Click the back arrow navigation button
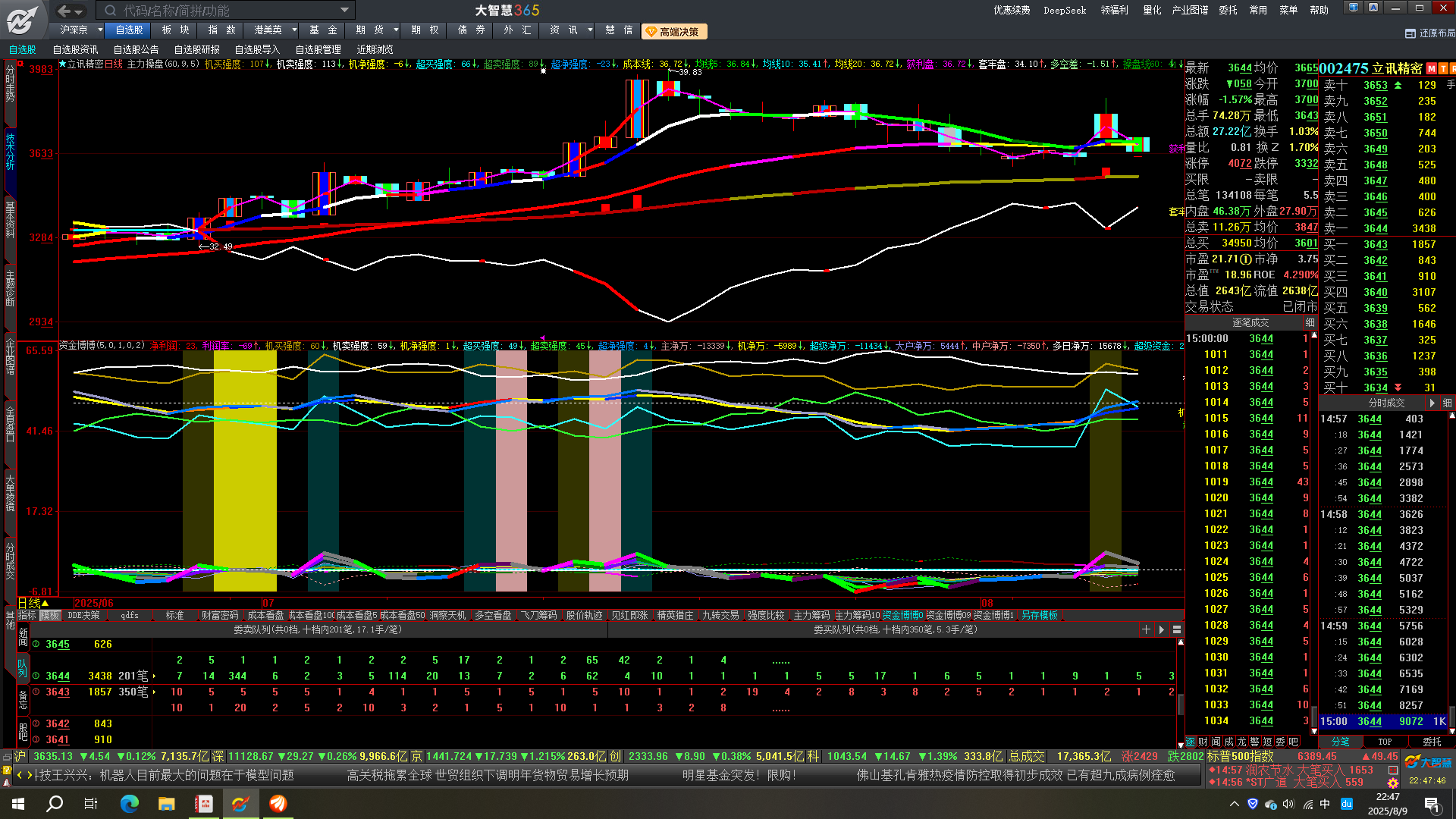1456x819 pixels. tap(64, 11)
